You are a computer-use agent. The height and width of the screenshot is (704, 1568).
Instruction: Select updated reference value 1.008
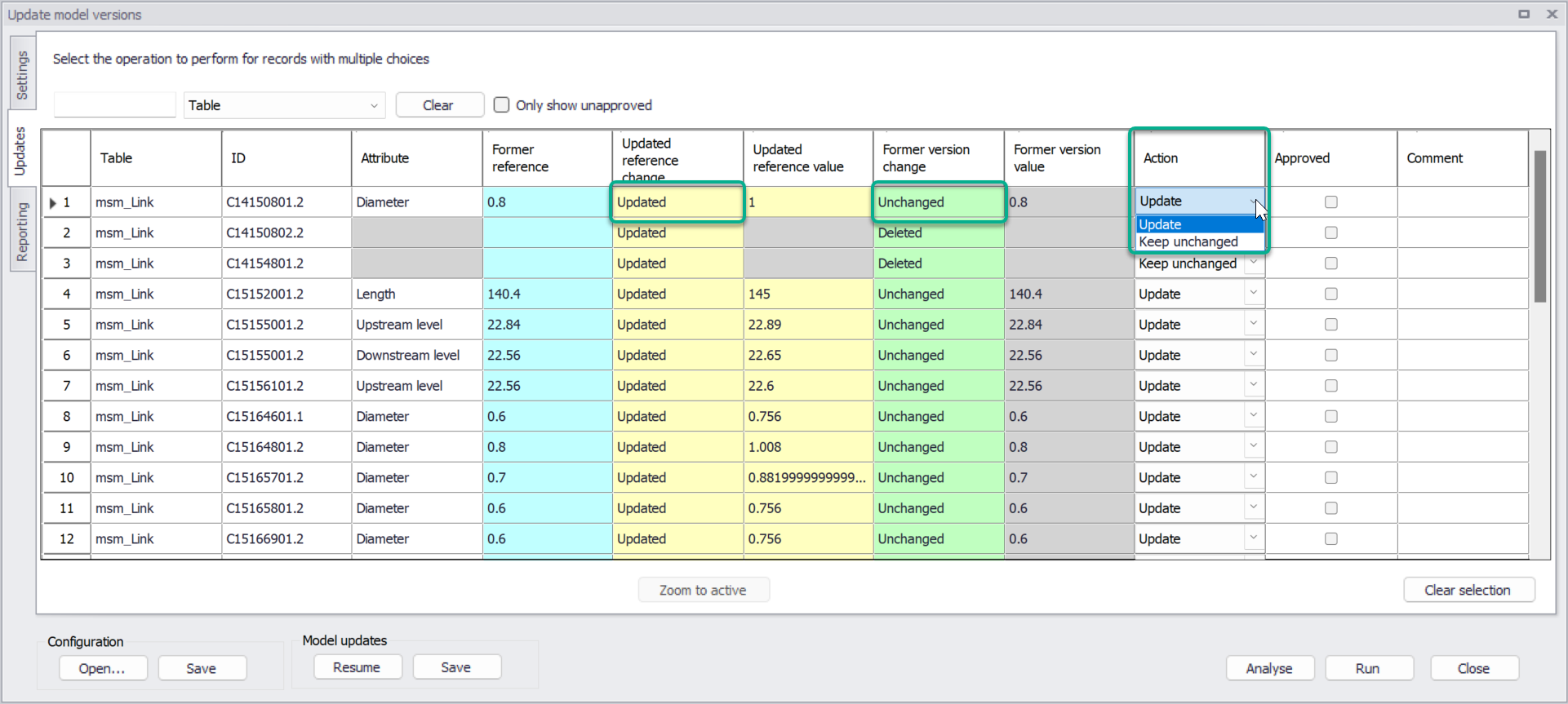(808, 447)
